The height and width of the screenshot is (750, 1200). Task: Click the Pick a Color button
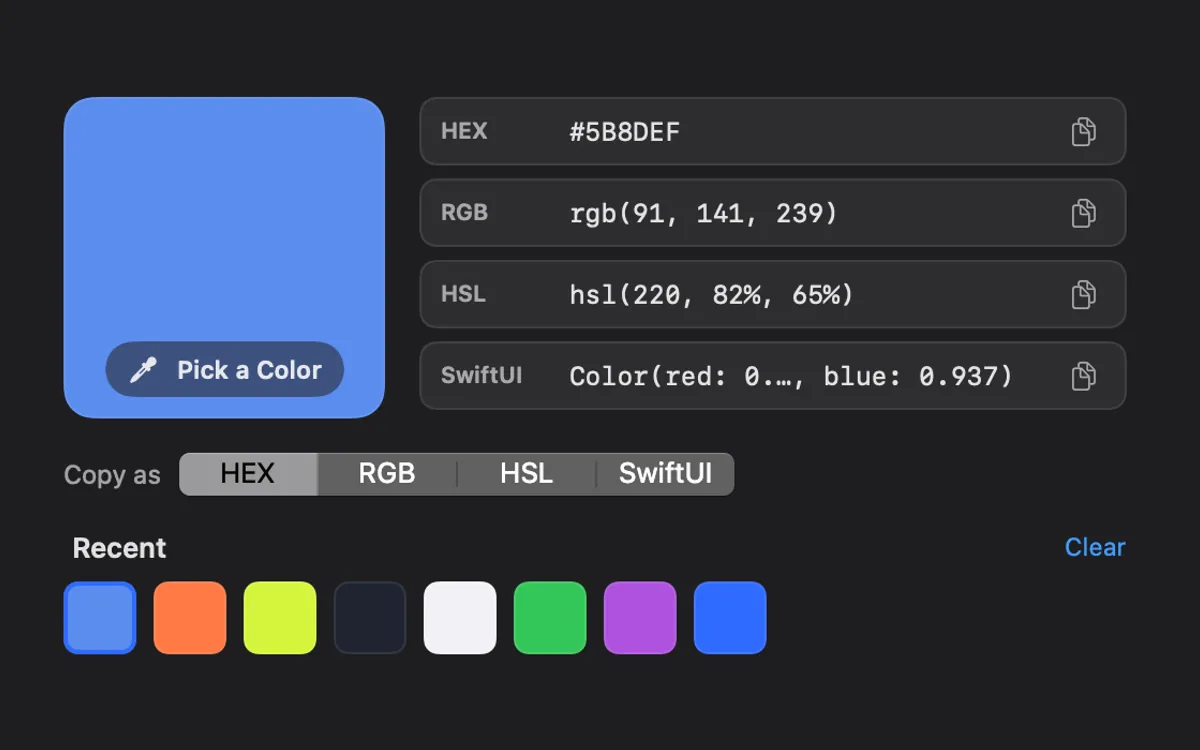(x=225, y=370)
